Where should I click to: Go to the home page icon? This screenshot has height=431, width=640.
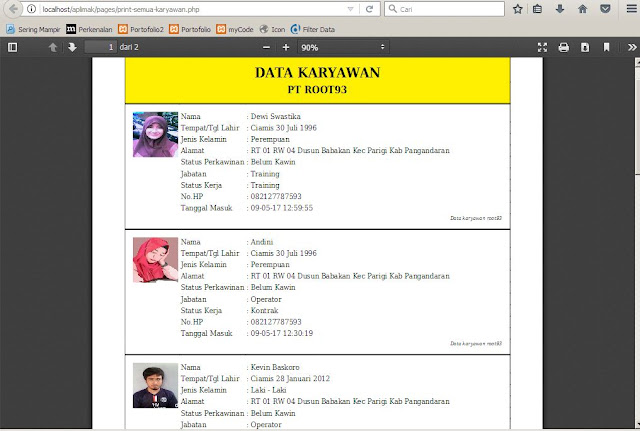(582, 9)
